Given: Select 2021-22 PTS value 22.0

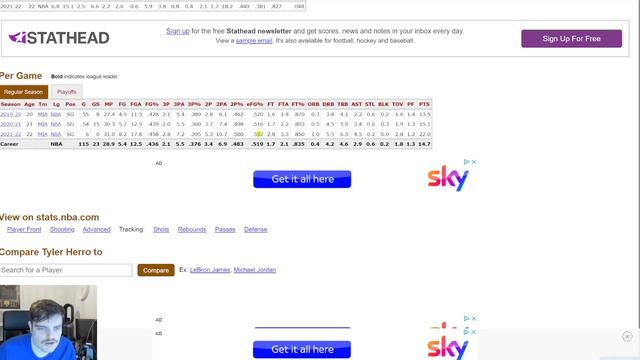Looking at the screenshot, I should tap(424, 134).
